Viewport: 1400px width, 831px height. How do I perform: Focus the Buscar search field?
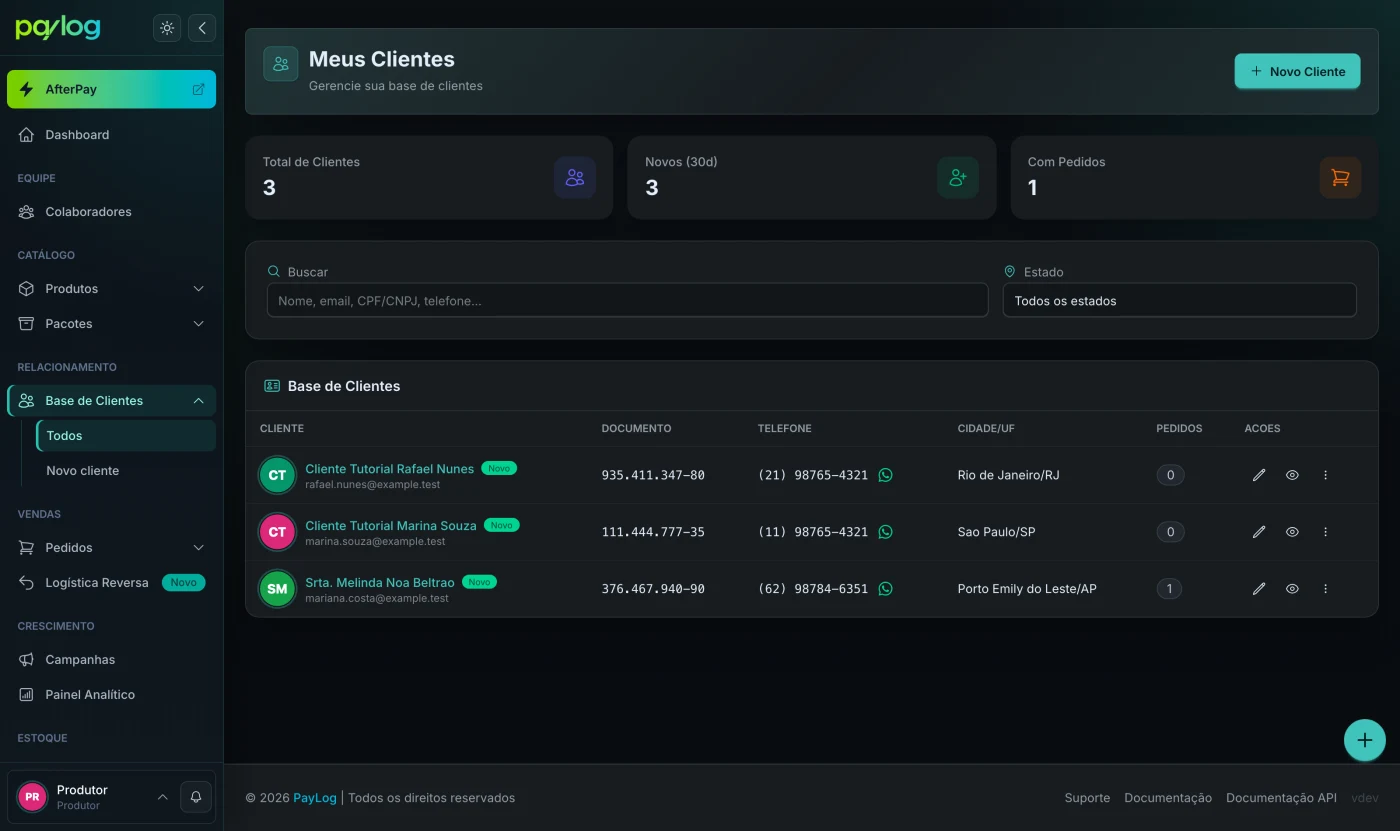(627, 301)
